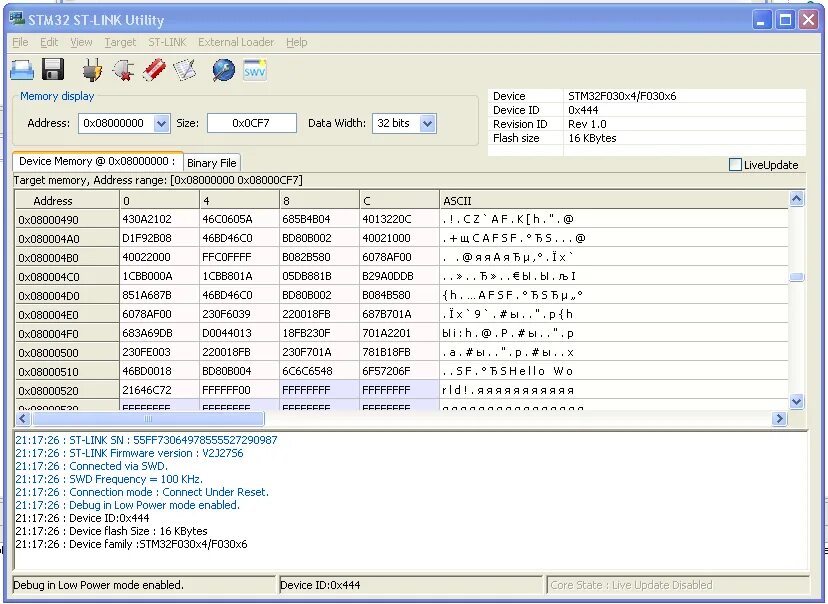The width and height of the screenshot is (828, 604).
Task: Click the memory table scroll up arrow
Action: (x=796, y=199)
